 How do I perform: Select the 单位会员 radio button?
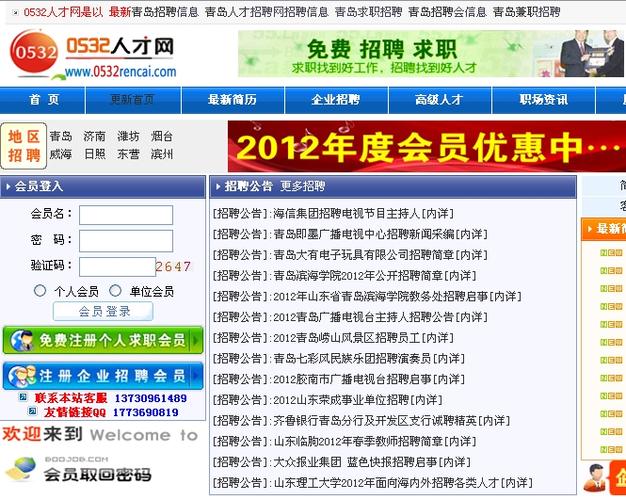[x=116, y=291]
